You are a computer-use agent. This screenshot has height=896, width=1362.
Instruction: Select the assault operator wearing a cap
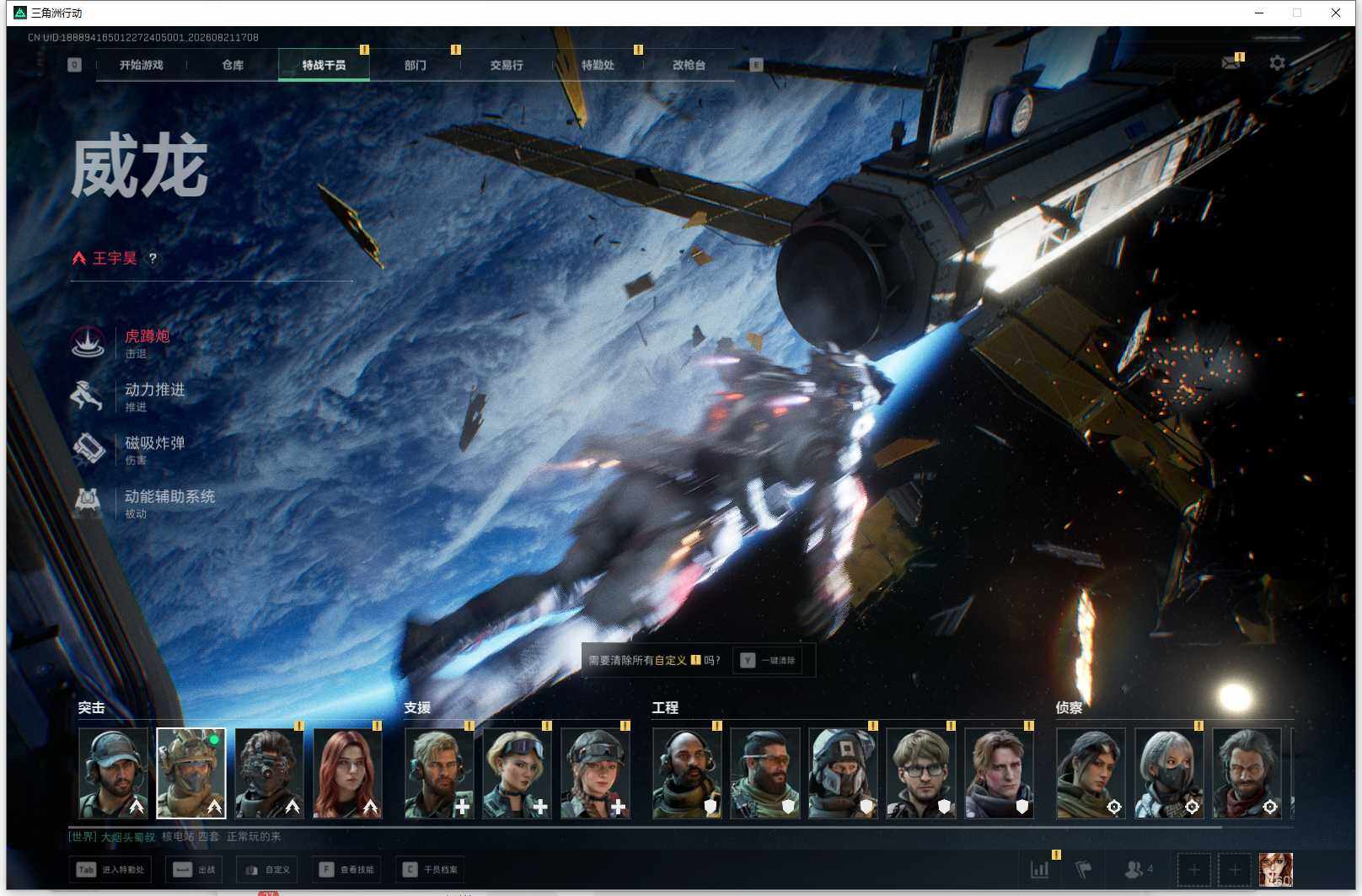tap(114, 773)
